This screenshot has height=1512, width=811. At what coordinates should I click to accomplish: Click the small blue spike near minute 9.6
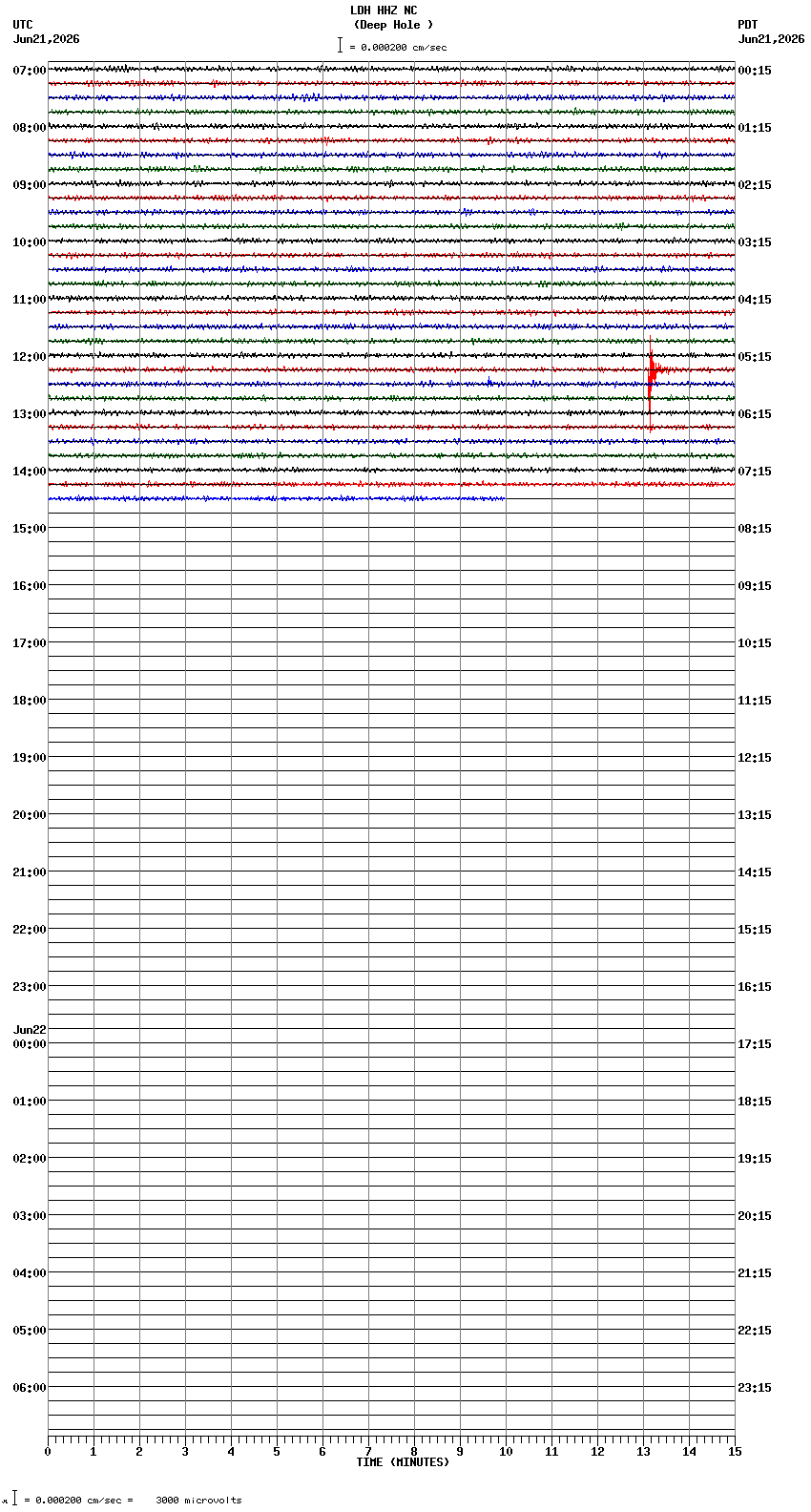point(489,382)
